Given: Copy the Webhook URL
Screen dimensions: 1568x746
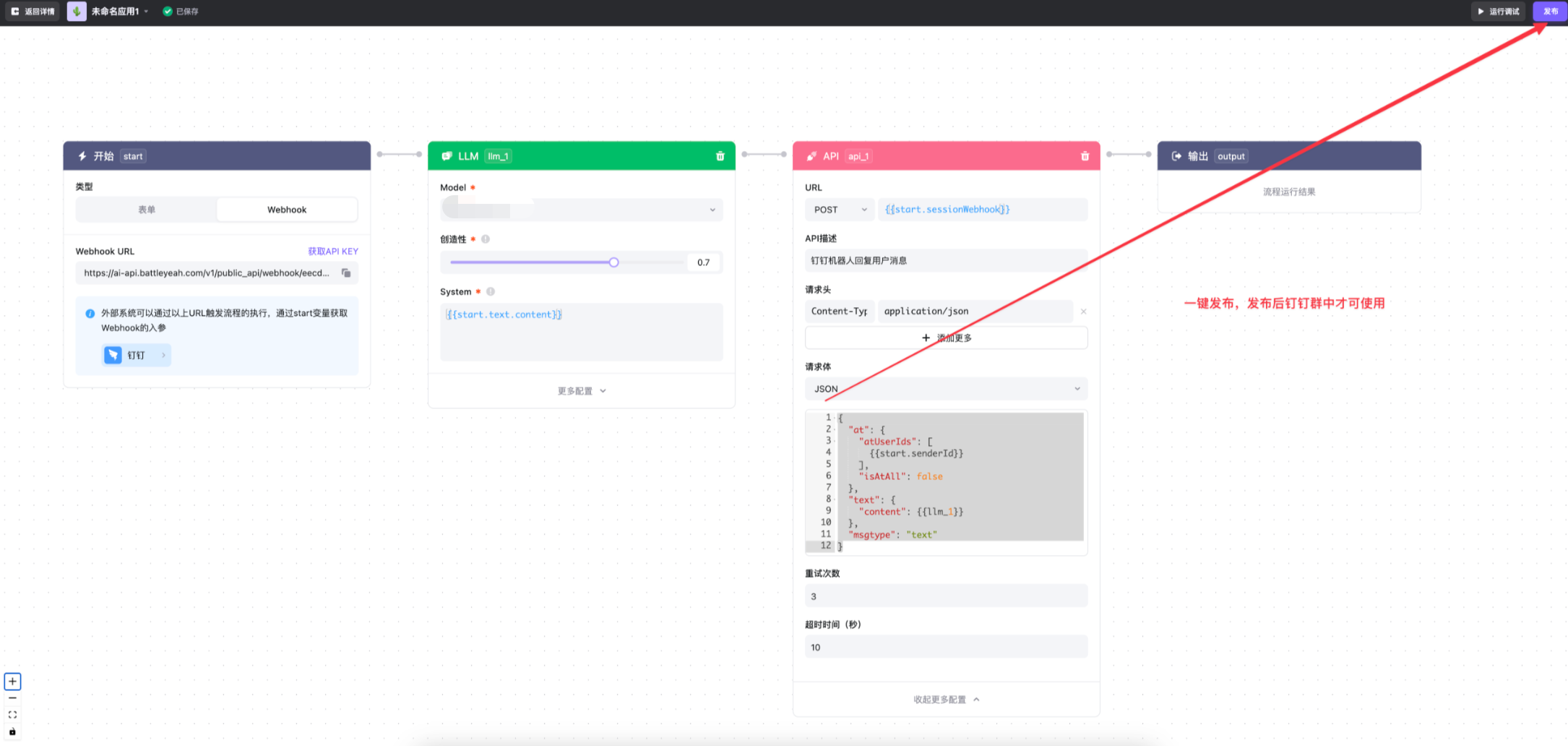Looking at the screenshot, I should pyautogui.click(x=346, y=273).
